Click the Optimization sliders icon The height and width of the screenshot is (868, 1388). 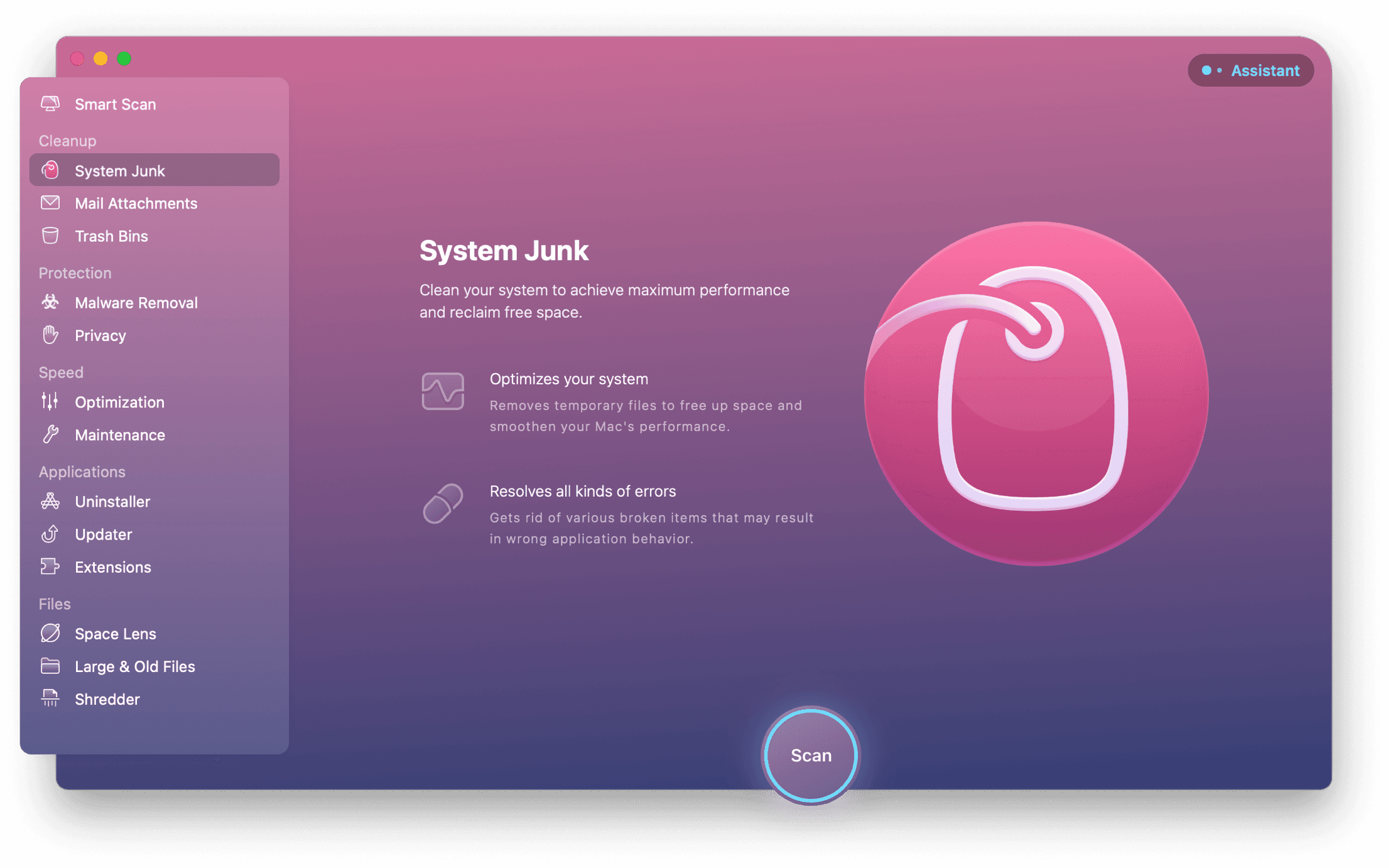(x=50, y=401)
